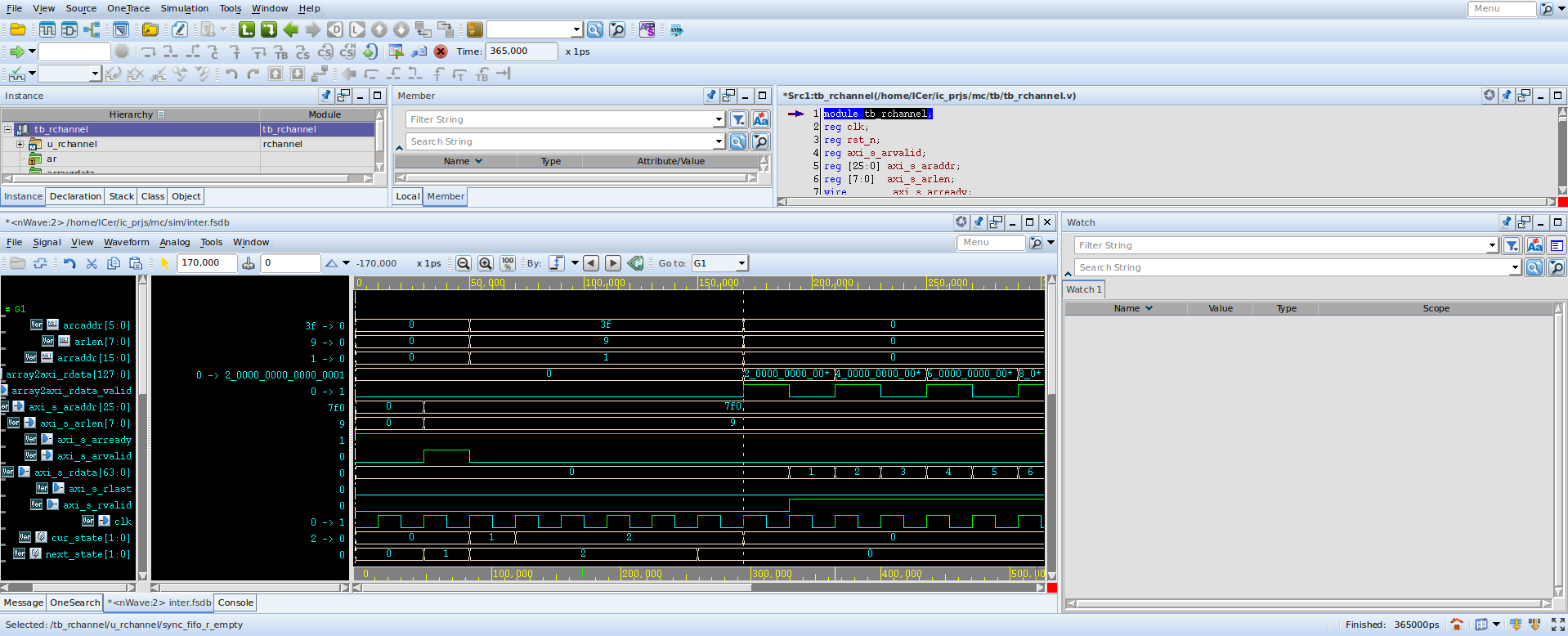Toggle case-sensitive match in Member panel
Image resolution: width=1568 pixels, height=636 pixels.
[760, 119]
